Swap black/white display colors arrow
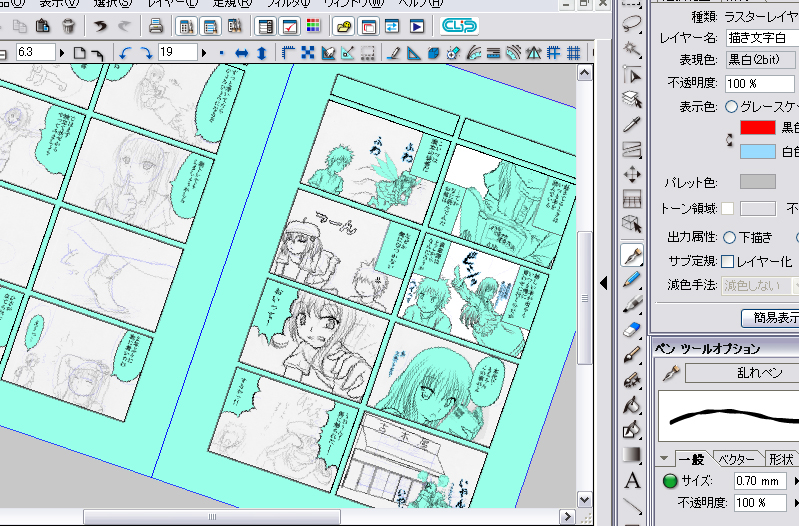This screenshot has width=799, height=526. coord(729,140)
